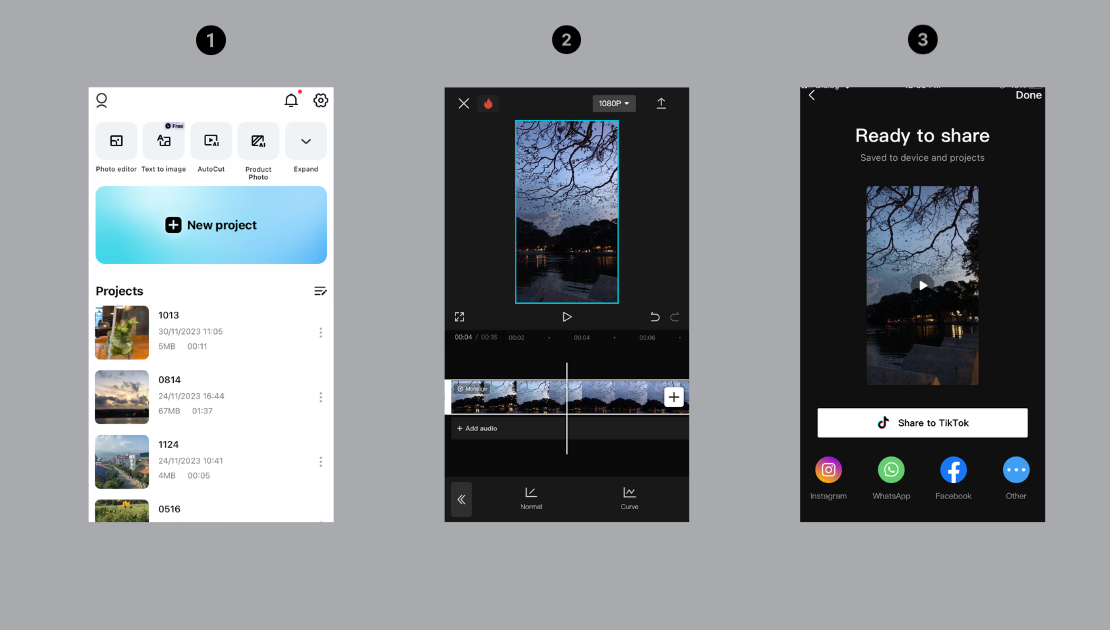This screenshot has width=1110, height=630.
Task: Click Share to TikTok button
Action: click(x=922, y=423)
